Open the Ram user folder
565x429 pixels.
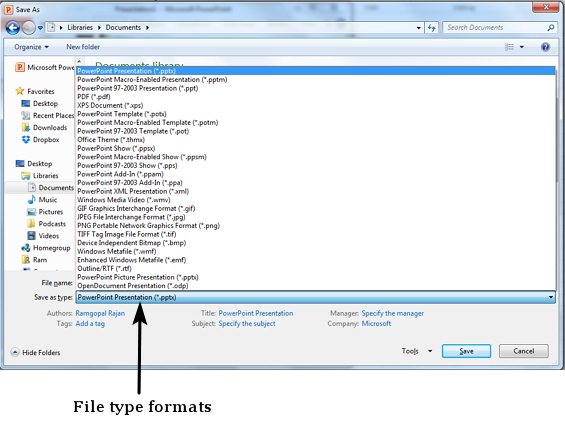(34, 260)
